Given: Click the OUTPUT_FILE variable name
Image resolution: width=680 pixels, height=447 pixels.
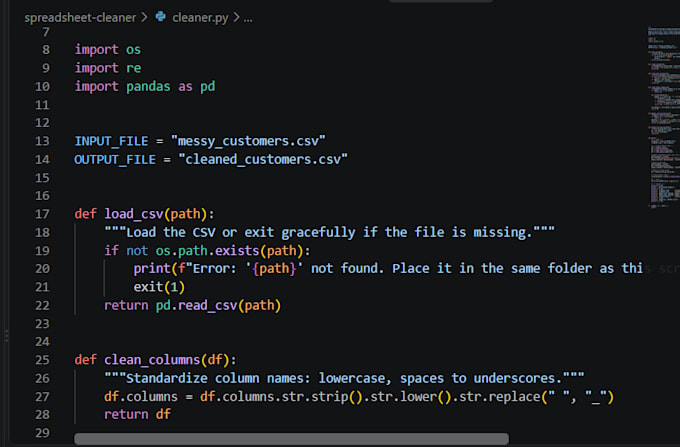Looking at the screenshot, I should (x=115, y=160).
